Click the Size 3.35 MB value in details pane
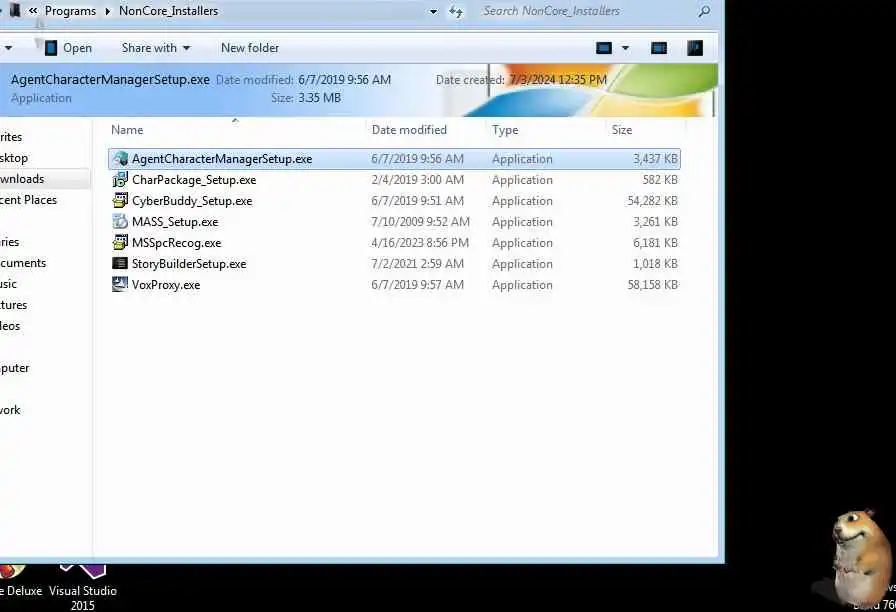Viewport: 896px width, 612px height. (x=319, y=98)
